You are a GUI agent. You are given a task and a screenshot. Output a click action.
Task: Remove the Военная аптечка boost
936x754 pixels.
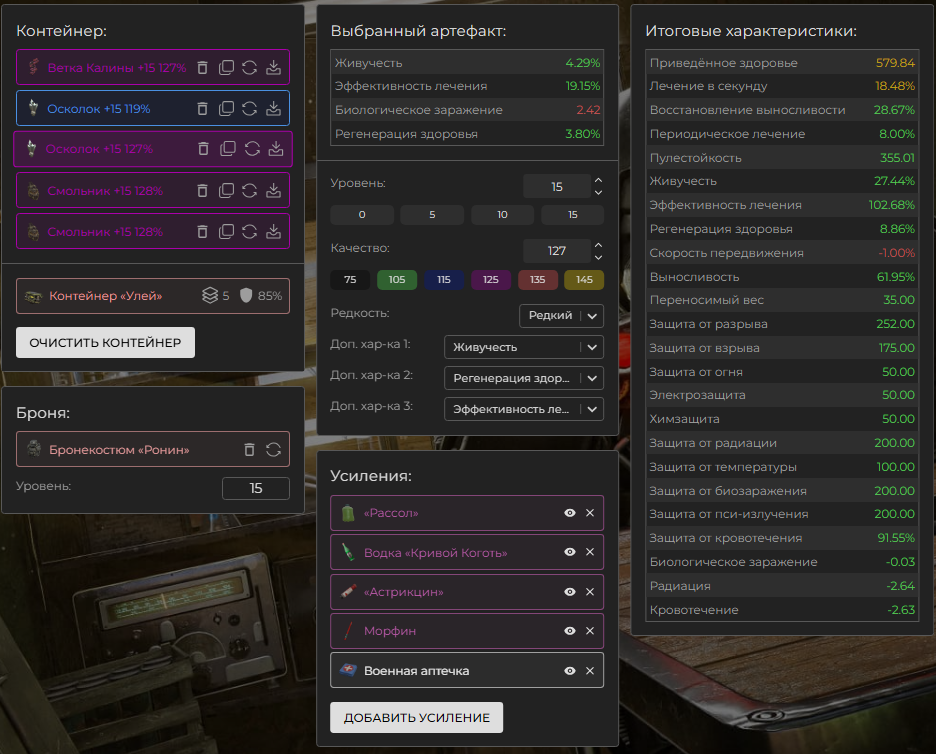[x=590, y=670]
